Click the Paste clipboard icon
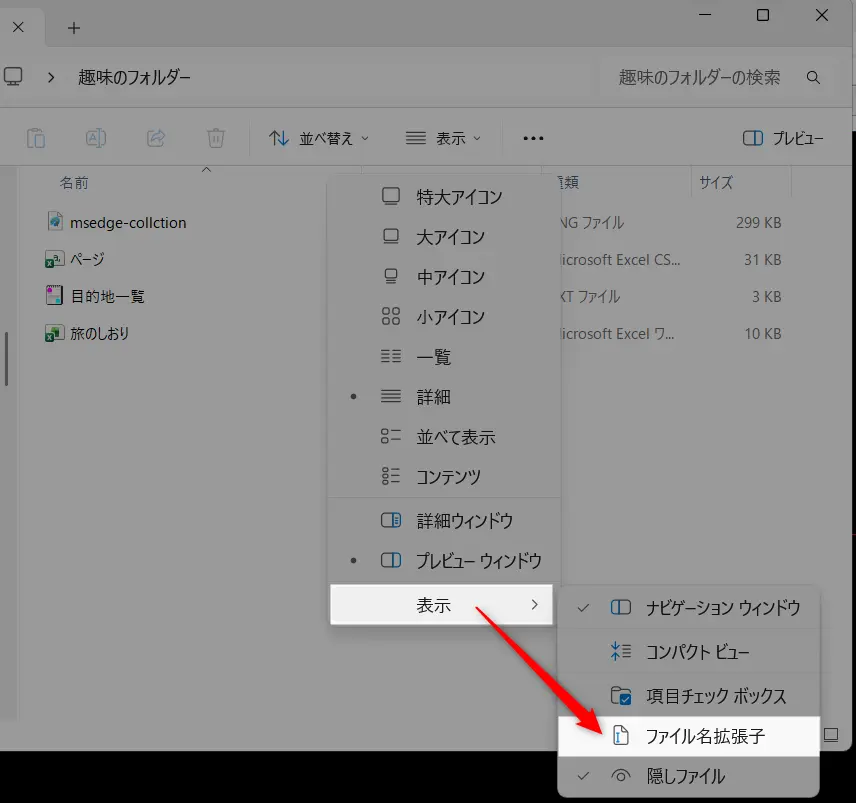Viewport: 856px width, 803px height. [36, 138]
